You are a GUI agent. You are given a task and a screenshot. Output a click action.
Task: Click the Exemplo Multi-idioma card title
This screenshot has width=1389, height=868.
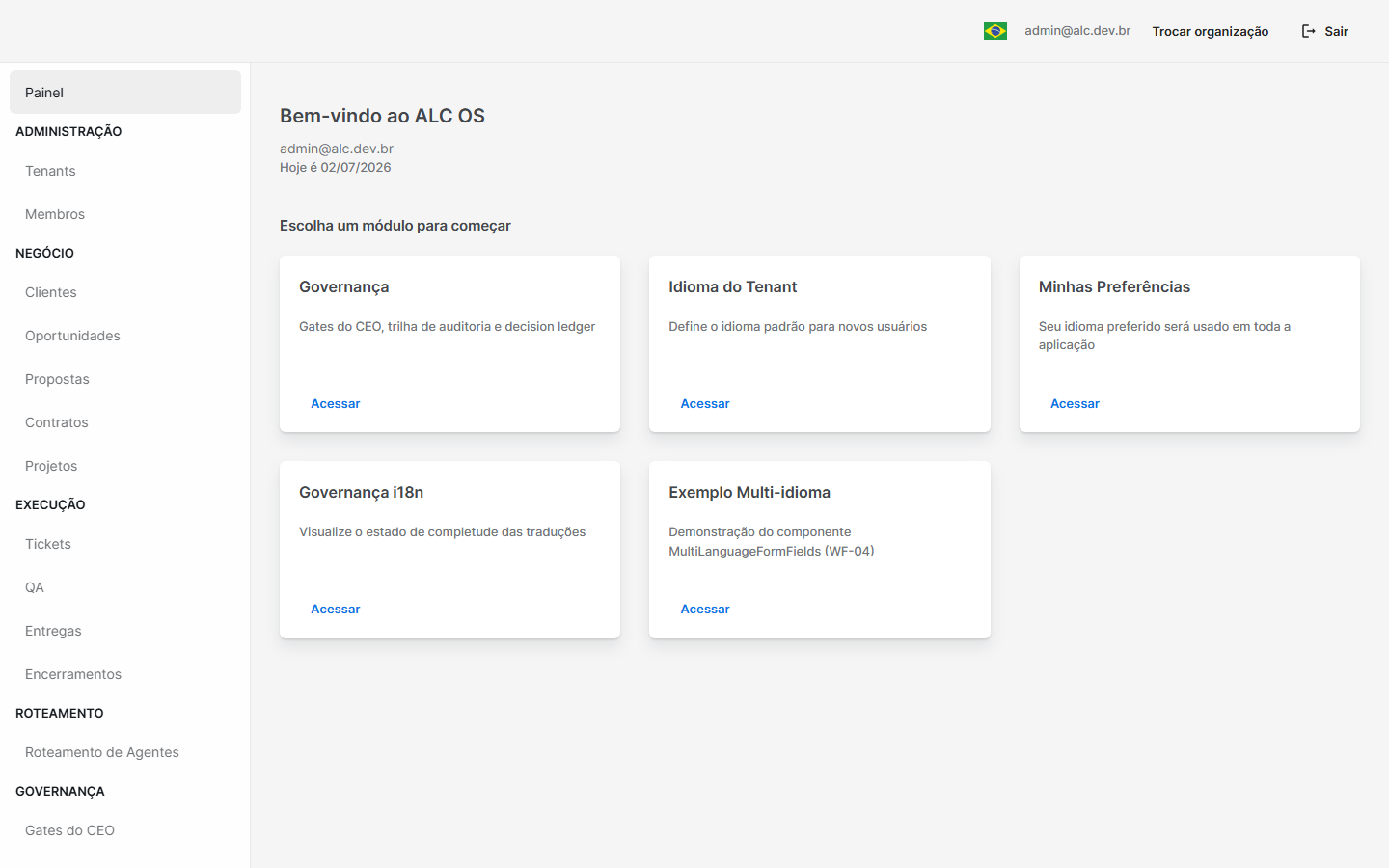[749, 493]
